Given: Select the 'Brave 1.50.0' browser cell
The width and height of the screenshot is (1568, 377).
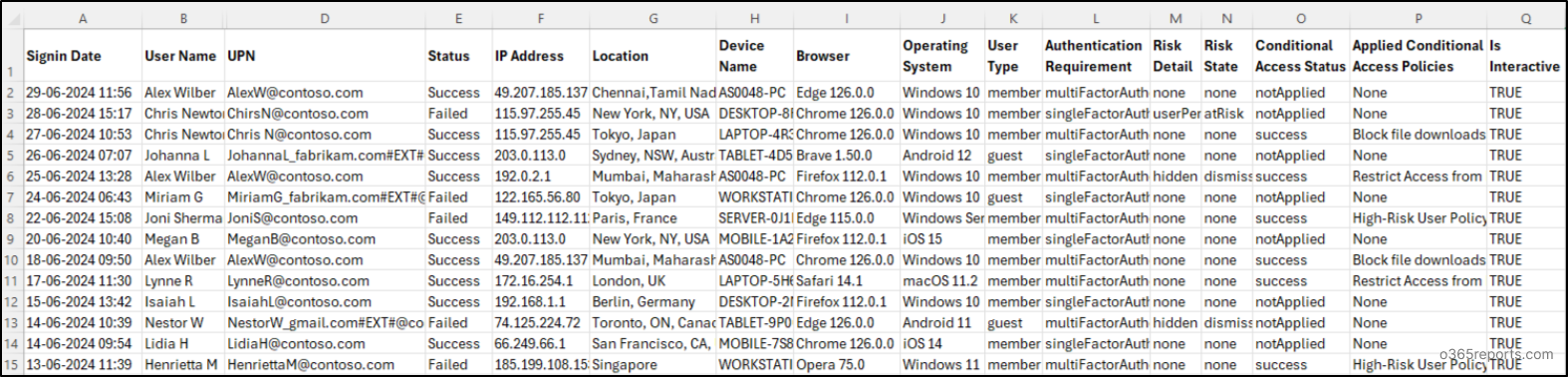Looking at the screenshot, I should click(x=847, y=156).
